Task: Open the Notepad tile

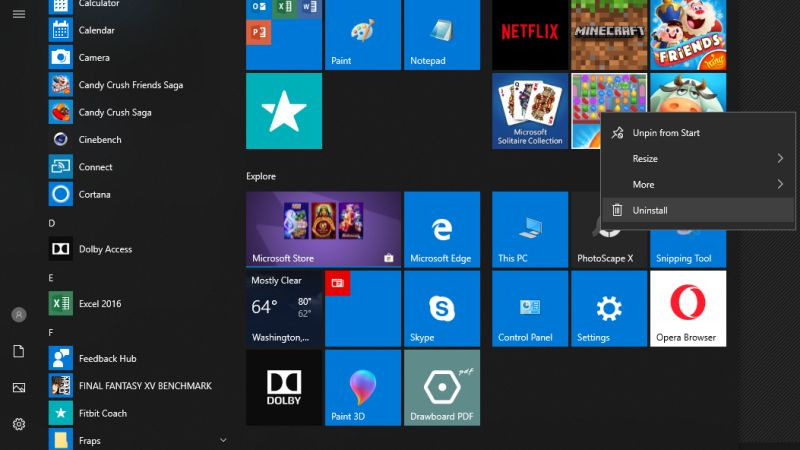Action: [x=442, y=35]
